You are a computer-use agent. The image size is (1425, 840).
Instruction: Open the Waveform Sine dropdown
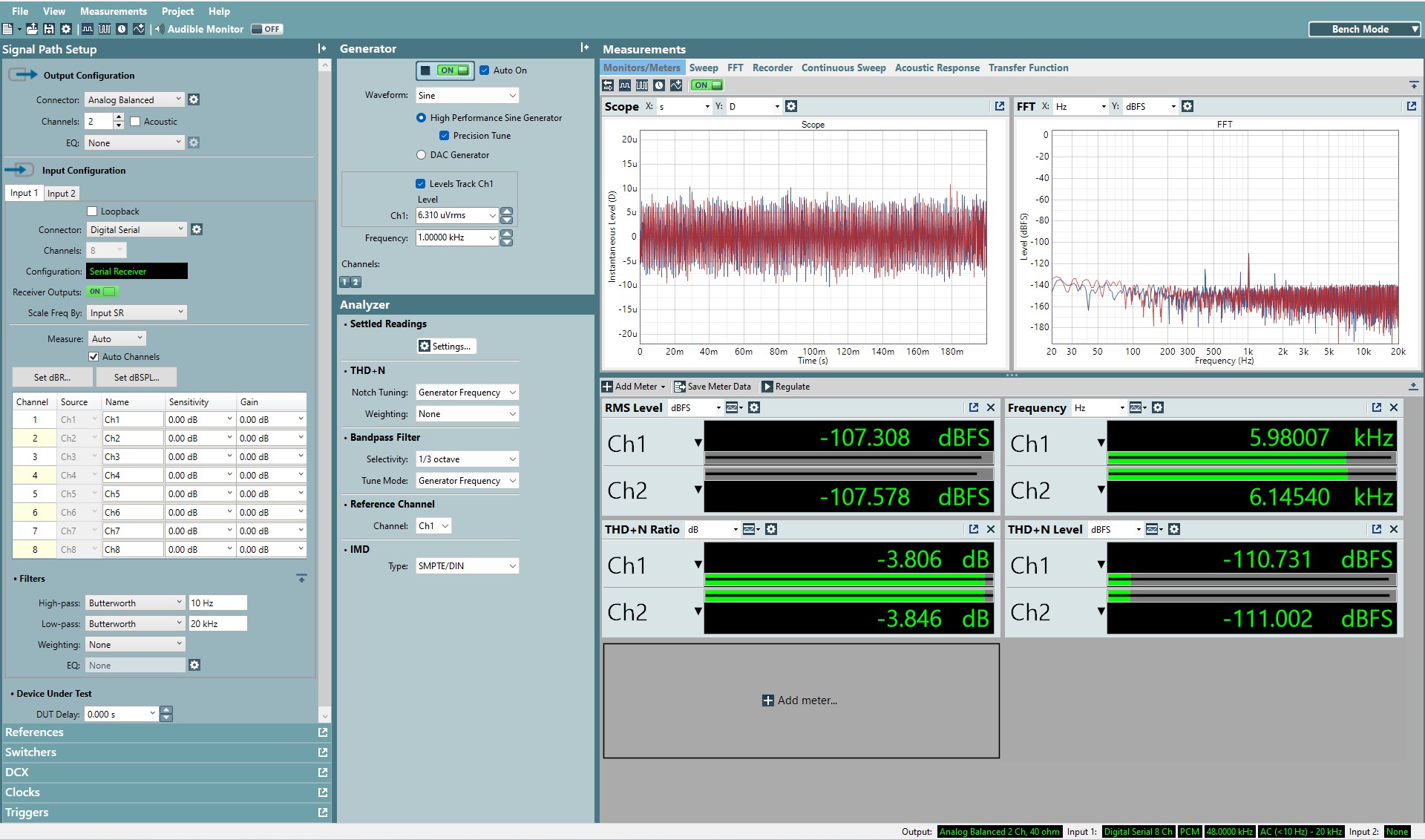point(467,95)
